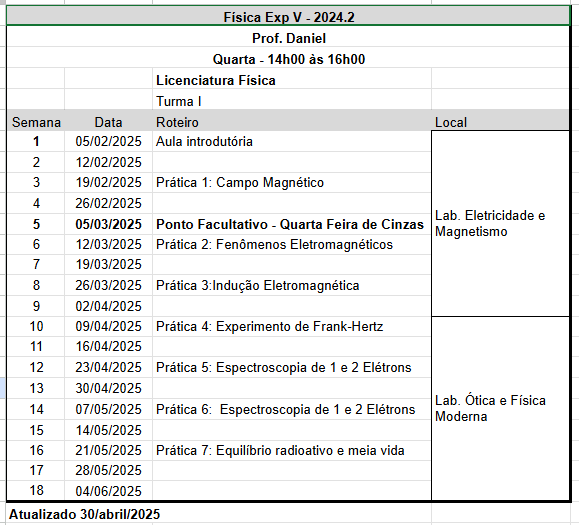Click the Atualizado 30/abril/2025 cell

pos(84,514)
